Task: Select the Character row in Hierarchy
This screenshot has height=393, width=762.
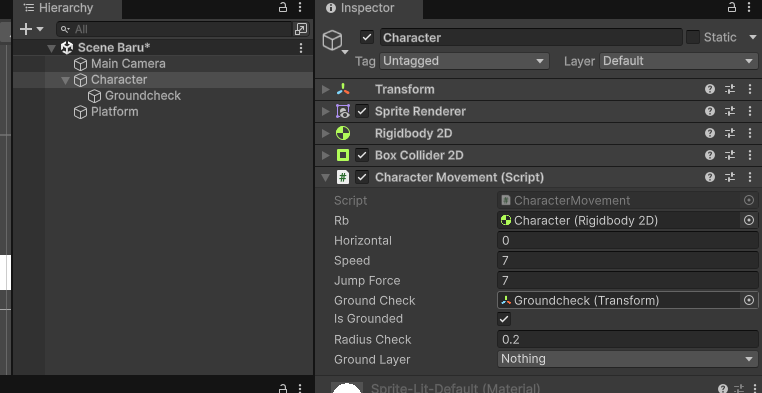Action: pos(163,80)
